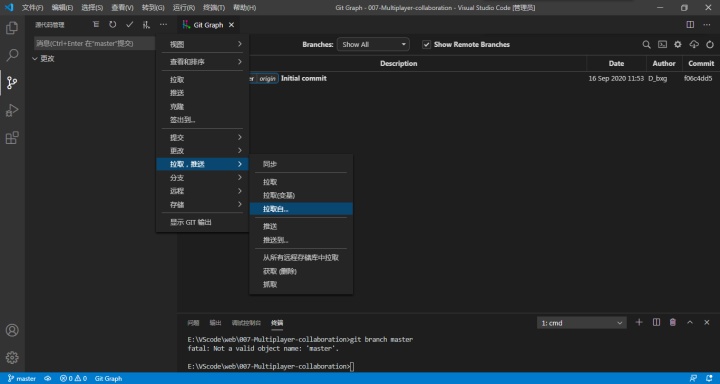Screen dimensions: 720x384
Task: Open notifications bell in status bar
Action: [710, 378]
